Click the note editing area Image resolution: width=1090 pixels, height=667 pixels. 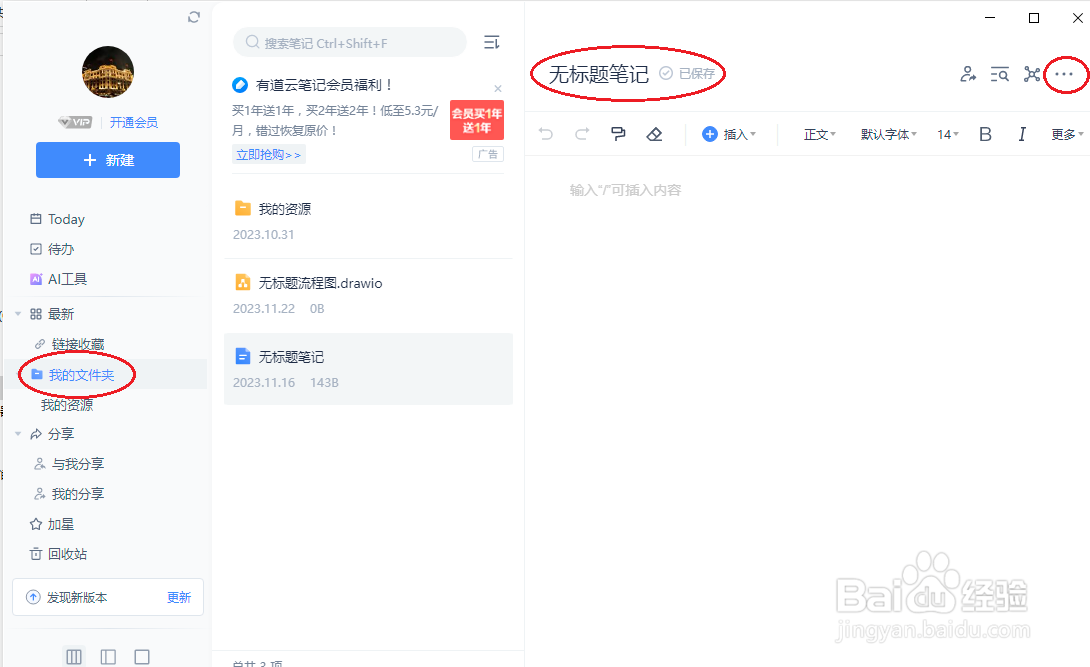(x=807, y=410)
